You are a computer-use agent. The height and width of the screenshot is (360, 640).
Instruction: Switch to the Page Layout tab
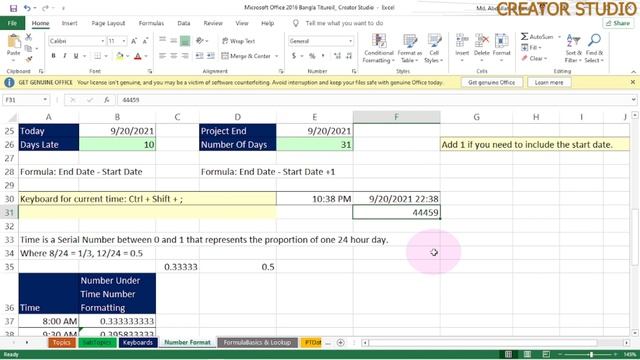tap(108, 23)
